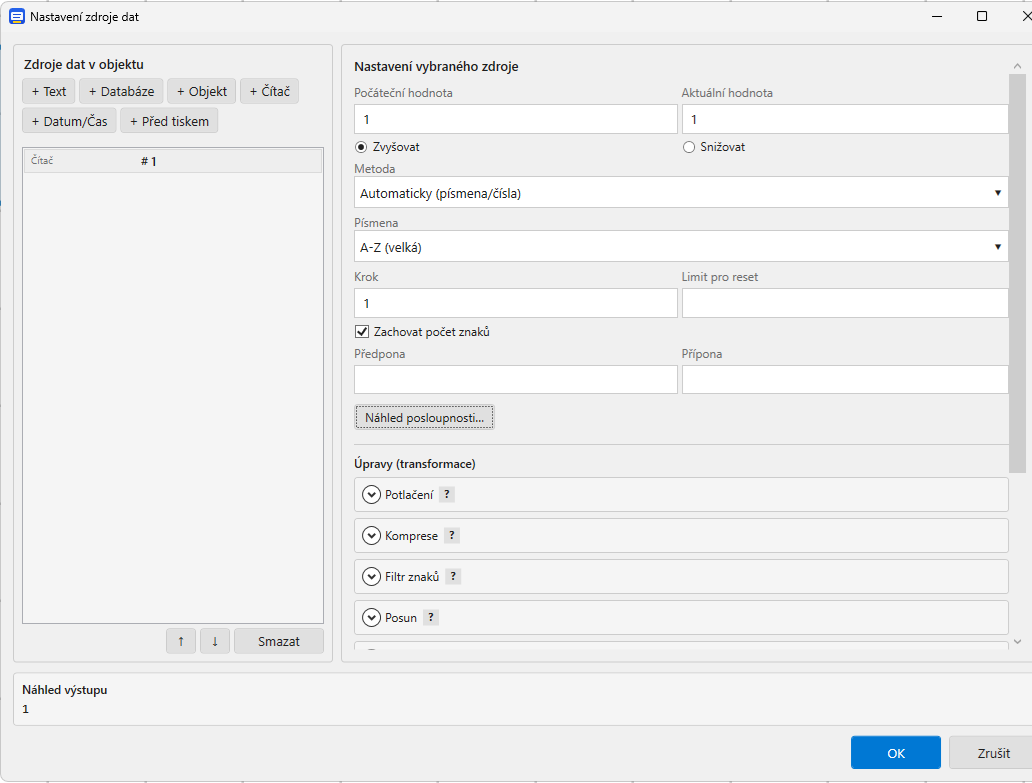This screenshot has width=1032, height=783.
Task: Add a Text data source
Action: coord(49,91)
